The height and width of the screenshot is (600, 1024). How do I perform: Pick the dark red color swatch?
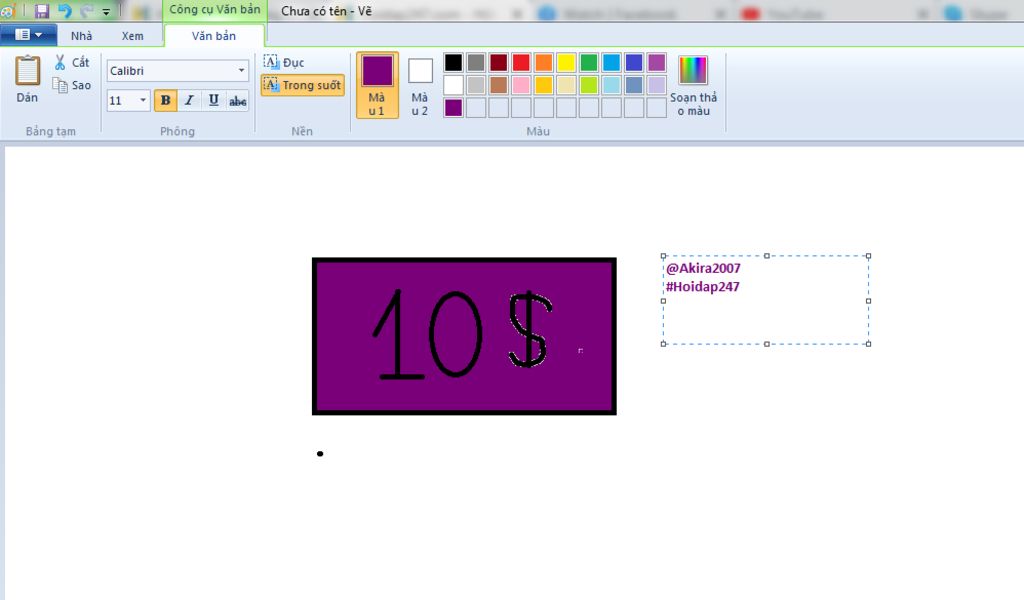(498, 62)
